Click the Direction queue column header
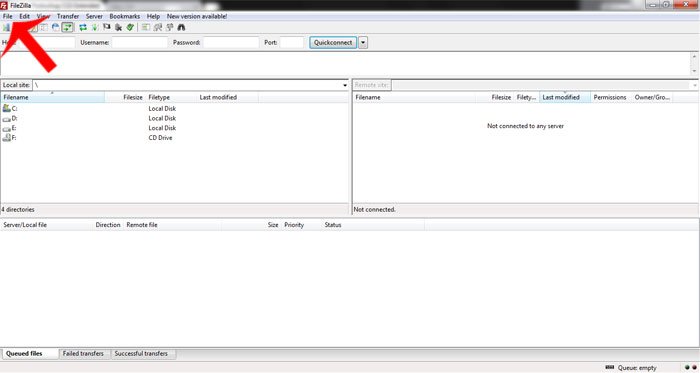The height and width of the screenshot is (373, 700). 108,225
